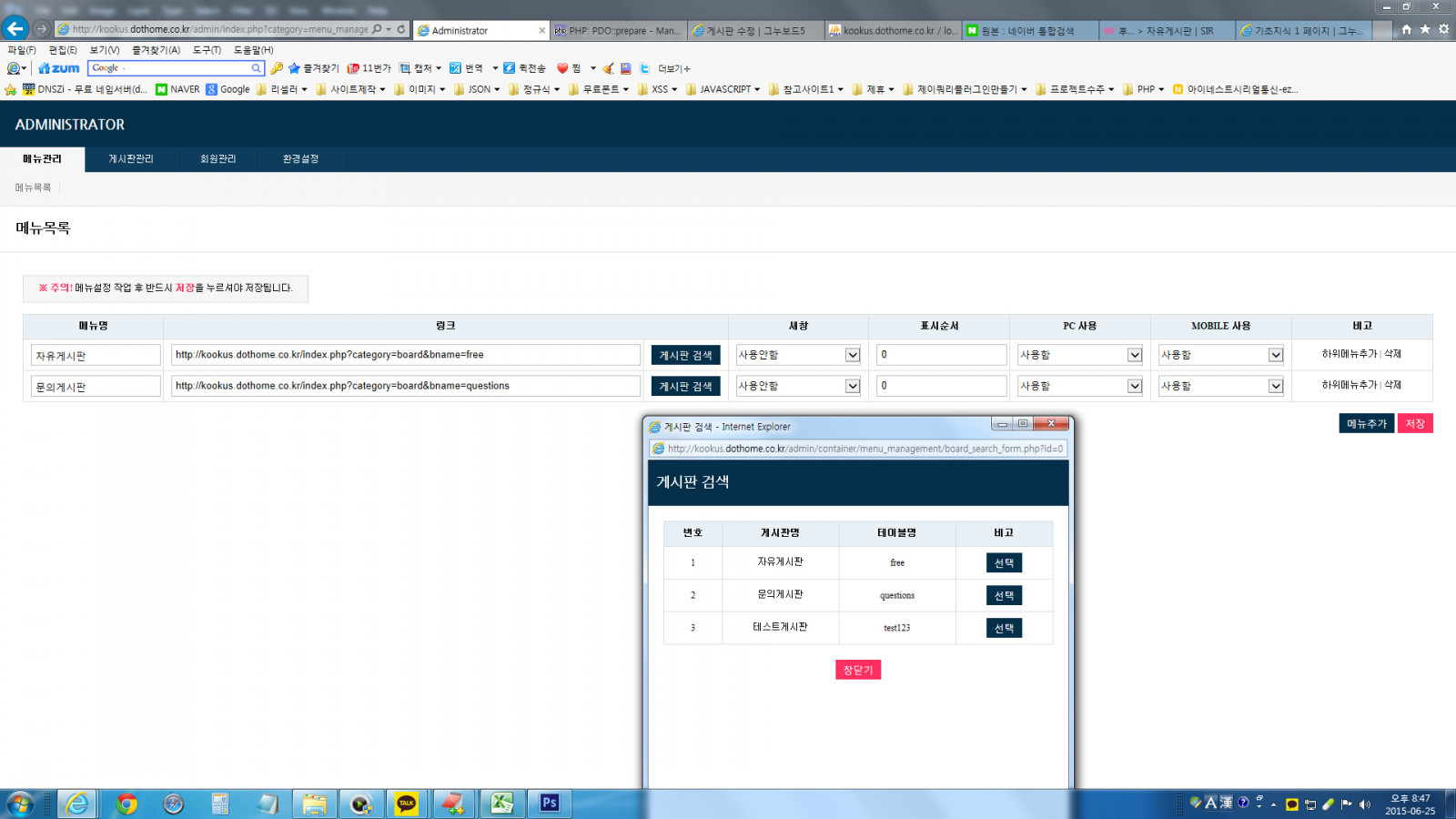Screen dimensions: 1456x819
Task: Click 게시판 검색 button for 자유게시판 row
Action: coord(685,356)
